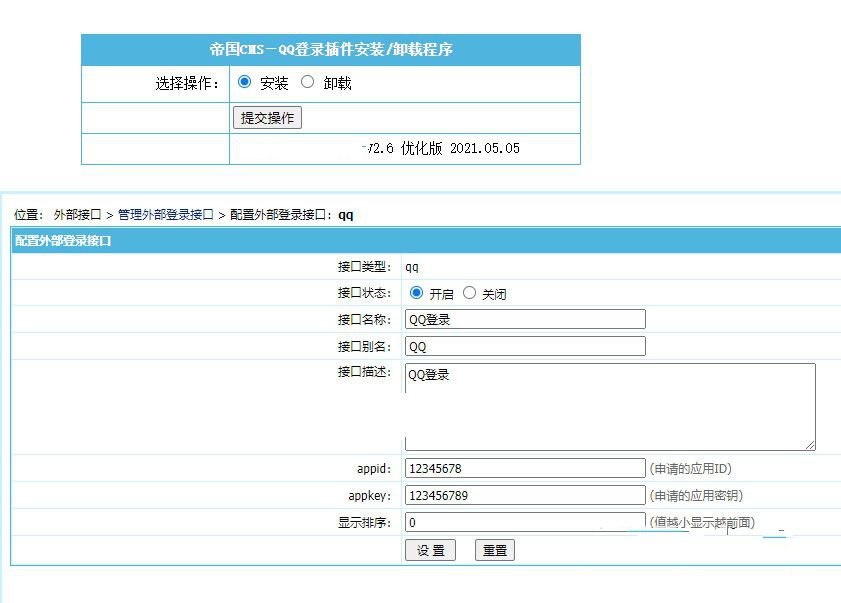Click the hint text 值越小显示越前面
The height and width of the screenshot is (603, 841).
click(702, 523)
